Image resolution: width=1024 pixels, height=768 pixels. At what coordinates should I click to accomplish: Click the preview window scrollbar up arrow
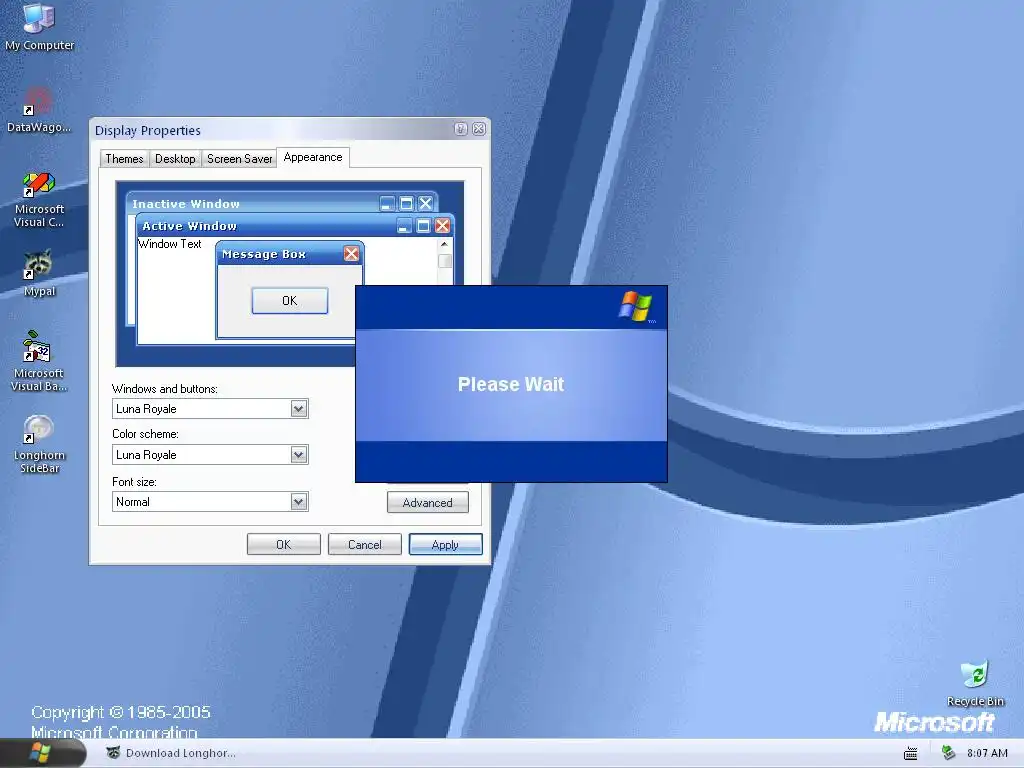[x=444, y=244]
